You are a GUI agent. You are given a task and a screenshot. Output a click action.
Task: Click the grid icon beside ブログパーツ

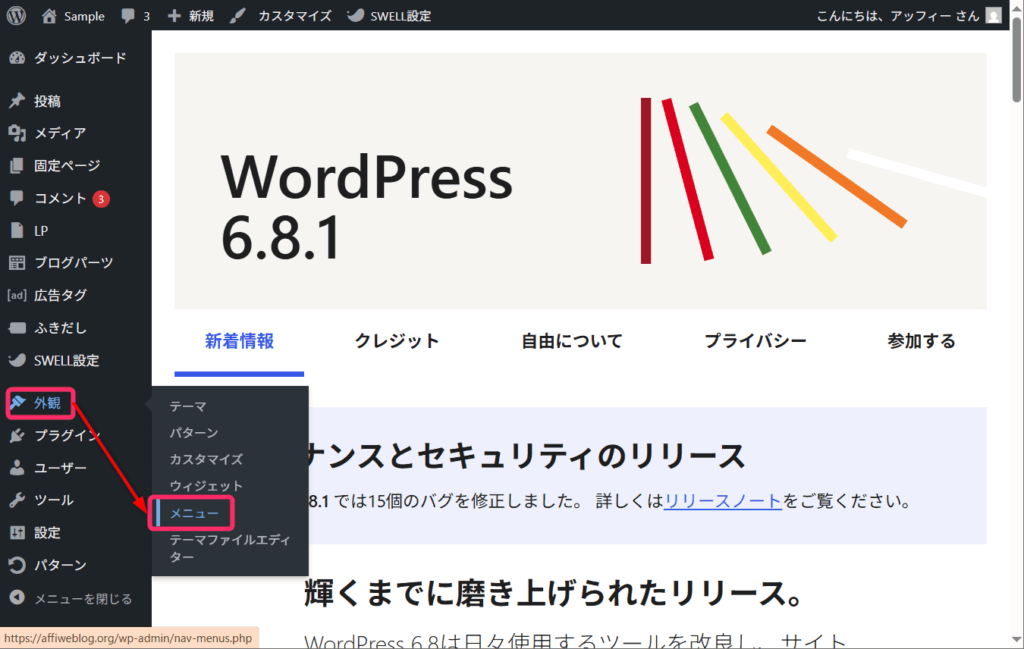pyautogui.click(x=17, y=263)
